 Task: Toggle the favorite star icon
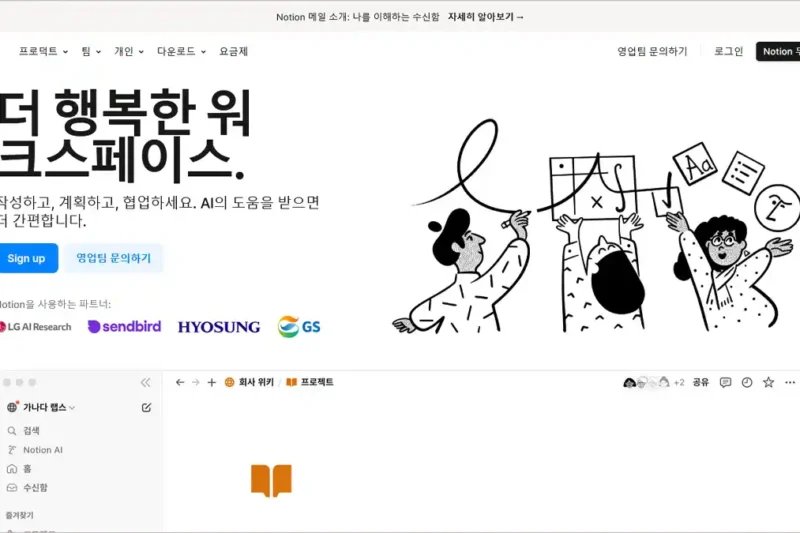click(x=768, y=382)
